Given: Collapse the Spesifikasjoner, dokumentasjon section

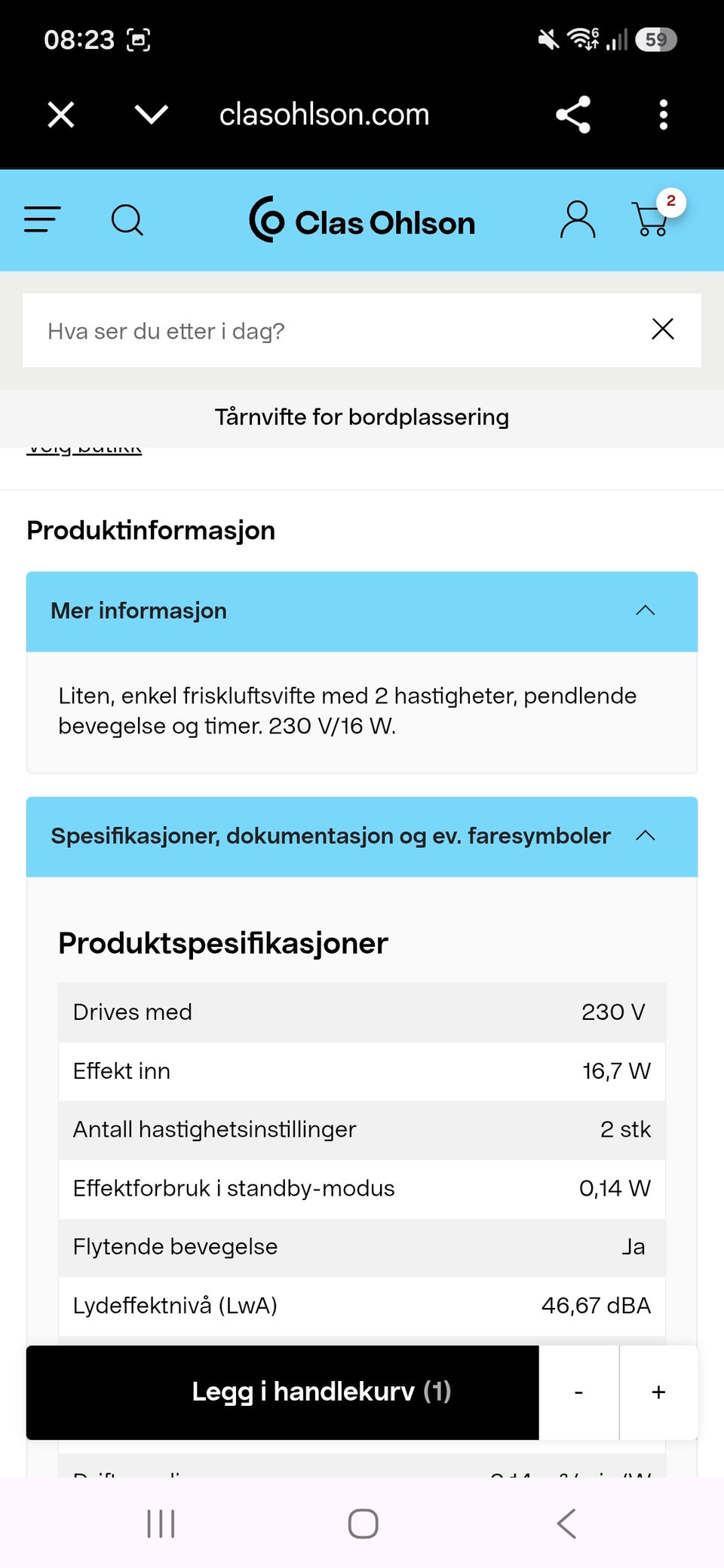Looking at the screenshot, I should tap(362, 837).
